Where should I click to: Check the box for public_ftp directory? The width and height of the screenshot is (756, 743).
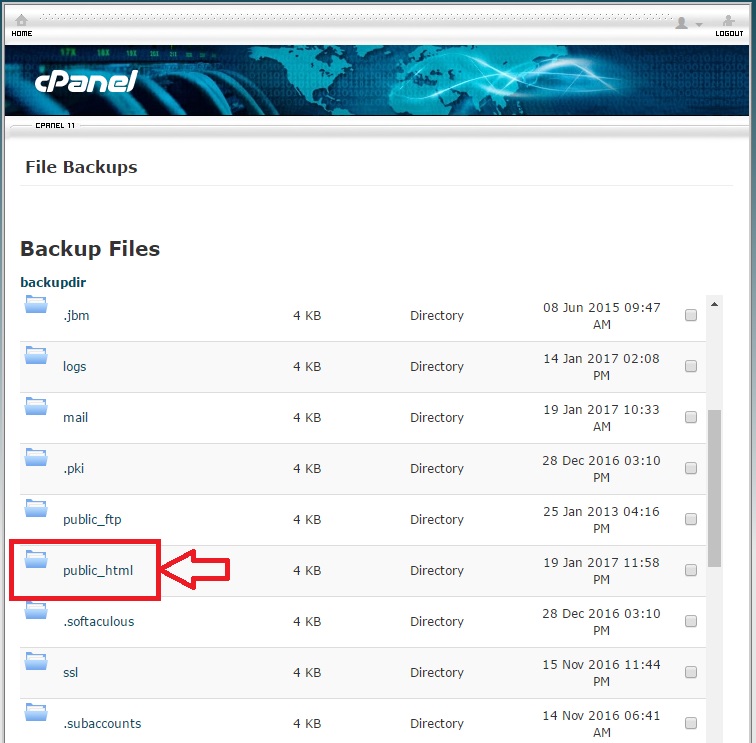click(691, 519)
